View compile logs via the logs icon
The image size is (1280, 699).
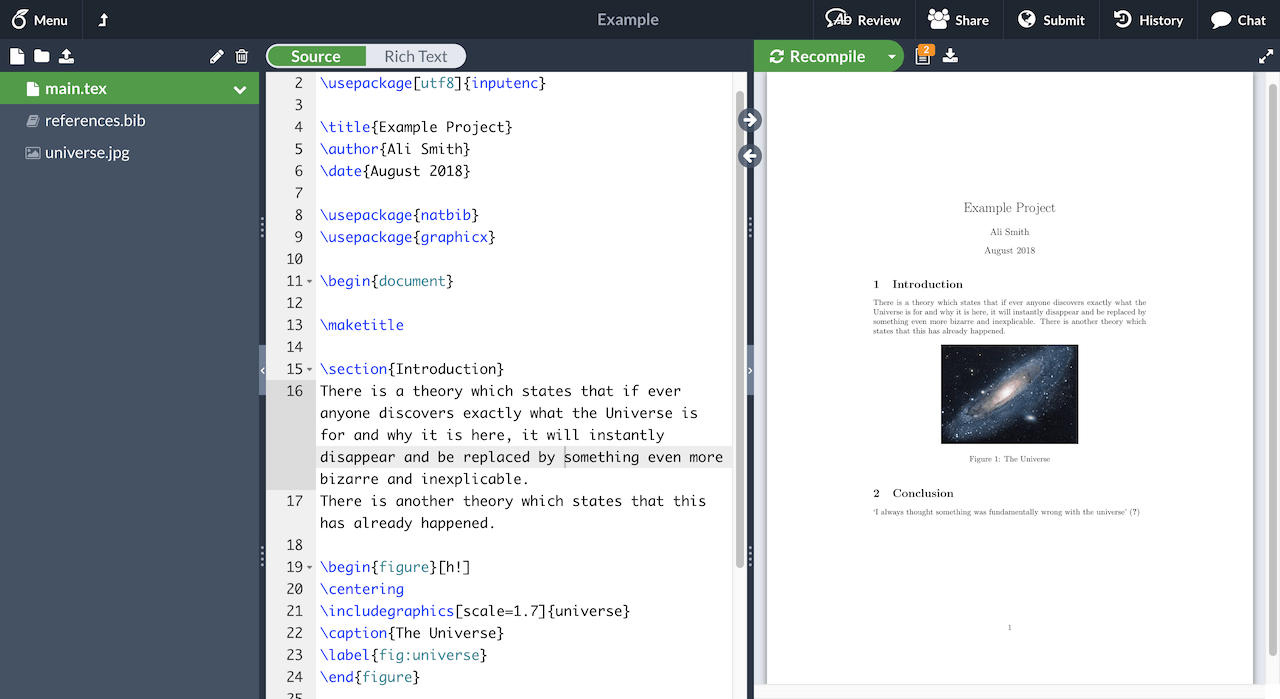tap(922, 56)
